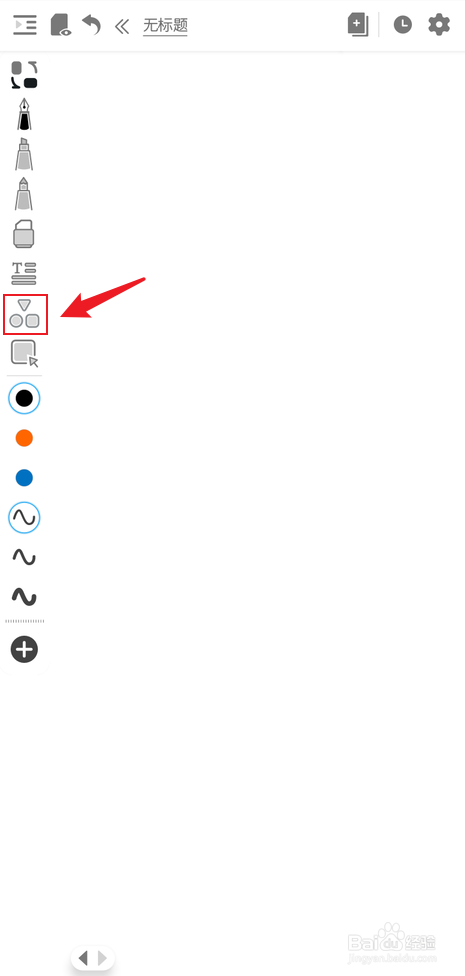Screen dimensions: 465x976
Task: Choose the blue color swatch
Action: (x=24, y=478)
